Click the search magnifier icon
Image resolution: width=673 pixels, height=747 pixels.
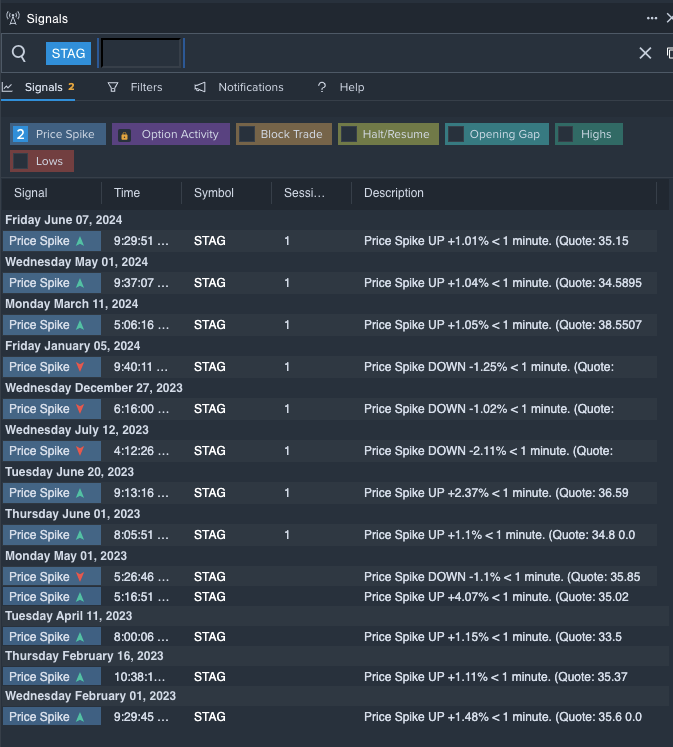click(19, 53)
